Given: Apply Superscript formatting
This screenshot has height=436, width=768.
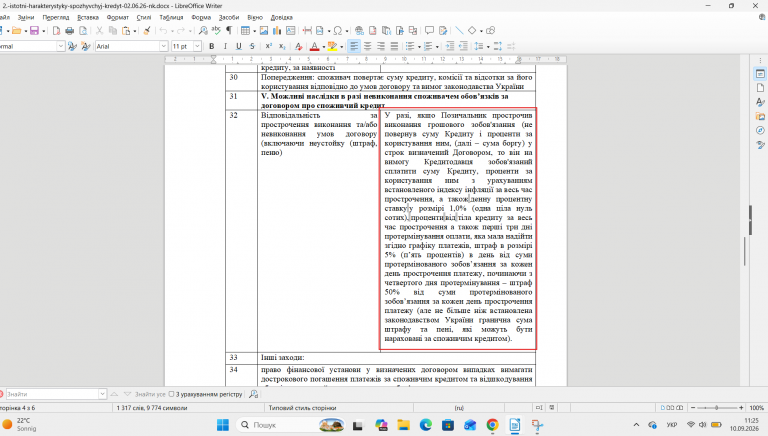Looking at the screenshot, I should click(268, 46).
